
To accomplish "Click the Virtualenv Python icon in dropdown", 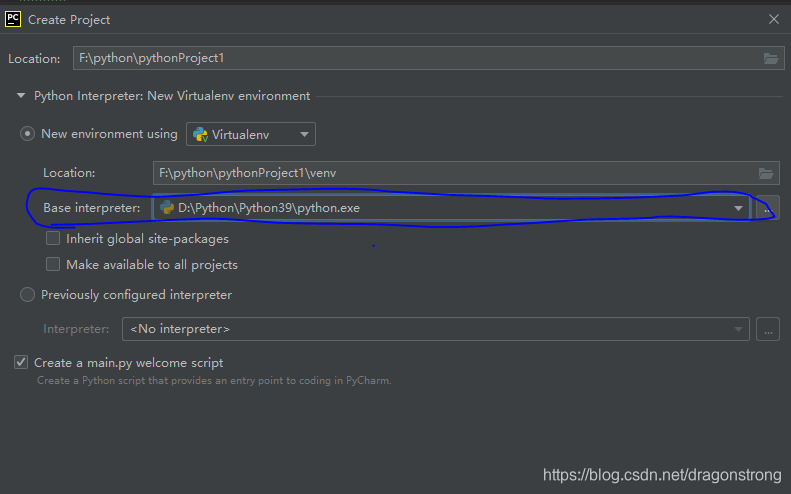I will pos(200,134).
